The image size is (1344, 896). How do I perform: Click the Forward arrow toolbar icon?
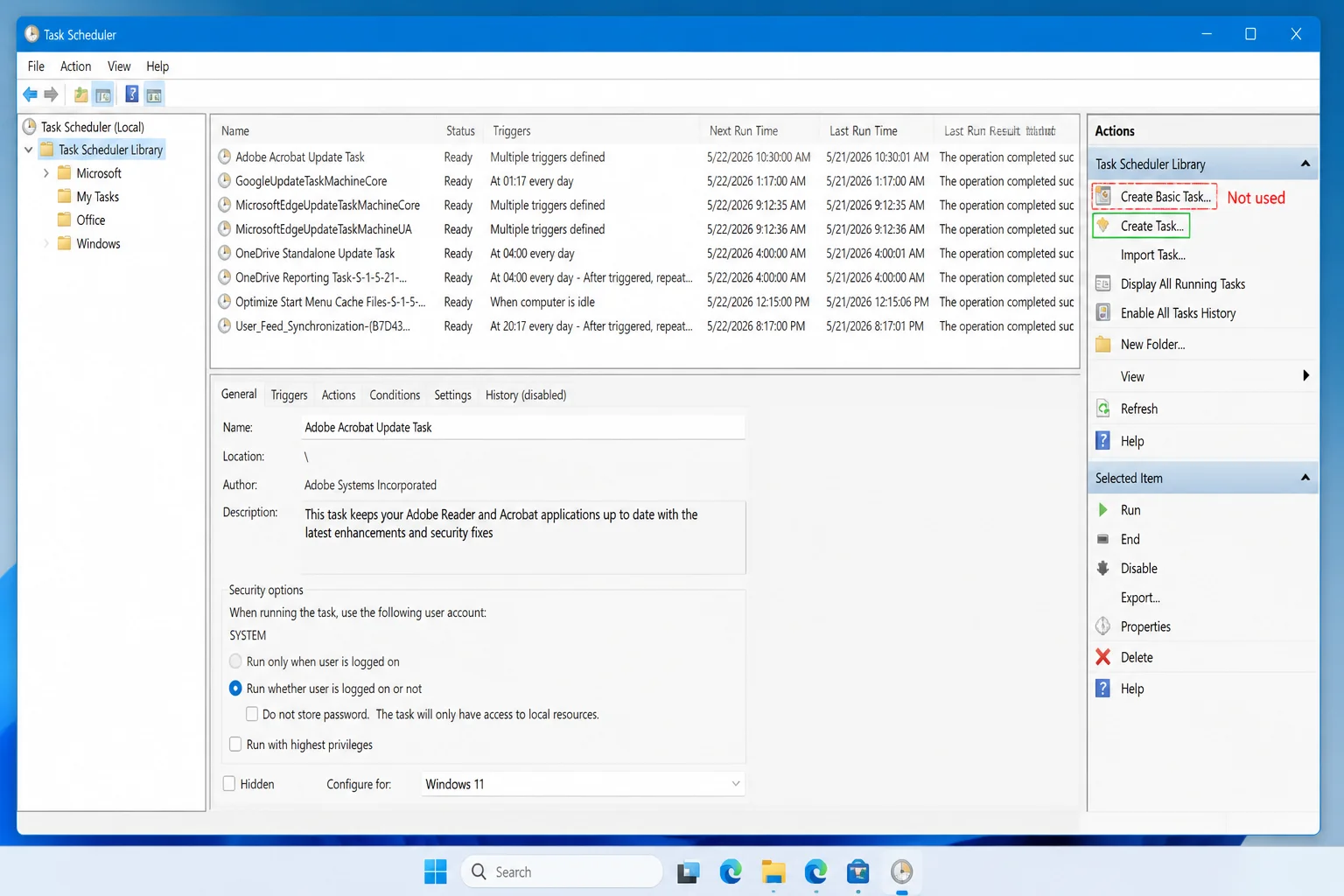(x=52, y=94)
